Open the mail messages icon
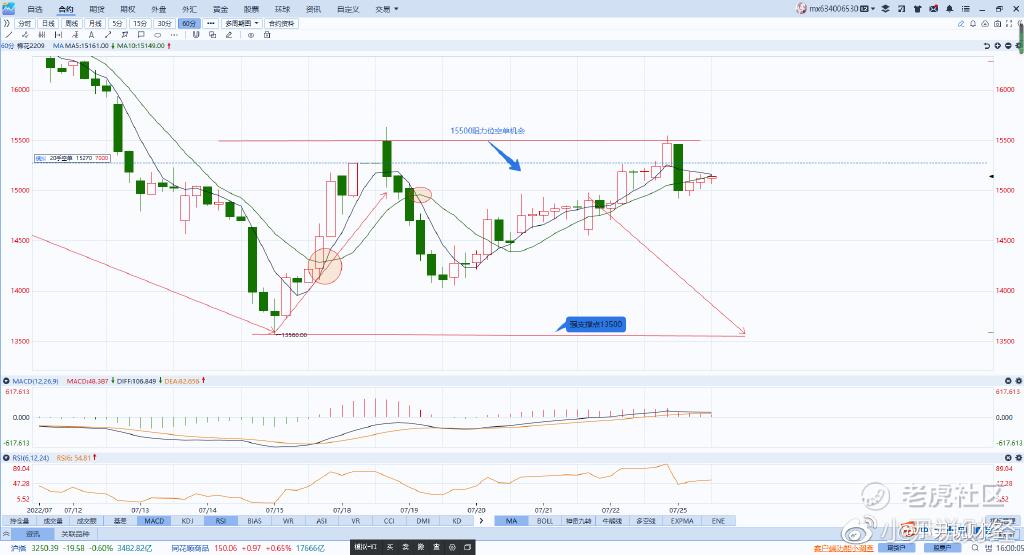1024x555 pixels. pos(934,8)
